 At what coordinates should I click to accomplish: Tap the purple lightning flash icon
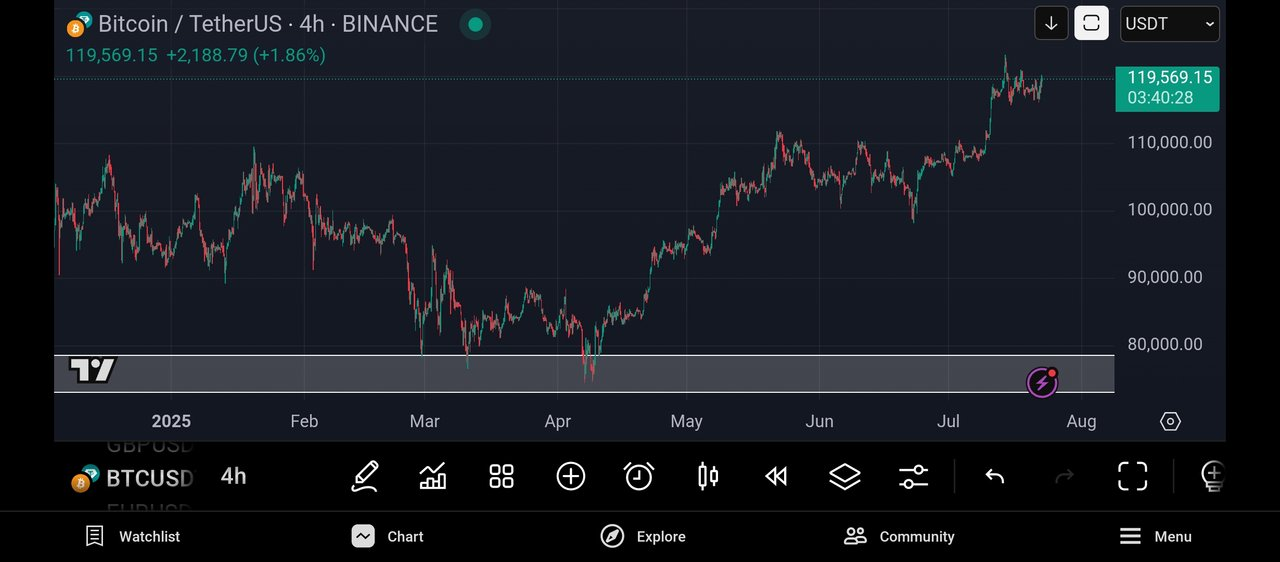pyautogui.click(x=1042, y=381)
